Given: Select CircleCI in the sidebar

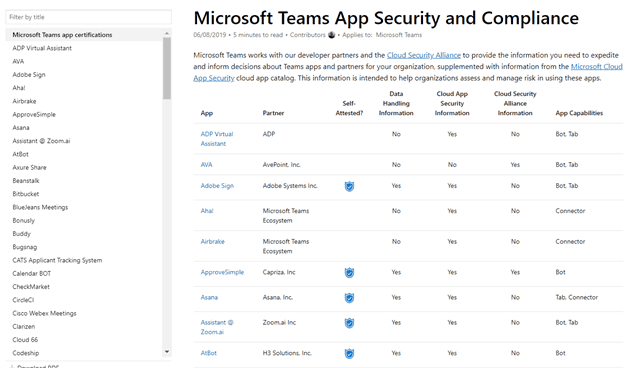Looking at the screenshot, I should pyautogui.click(x=23, y=300).
